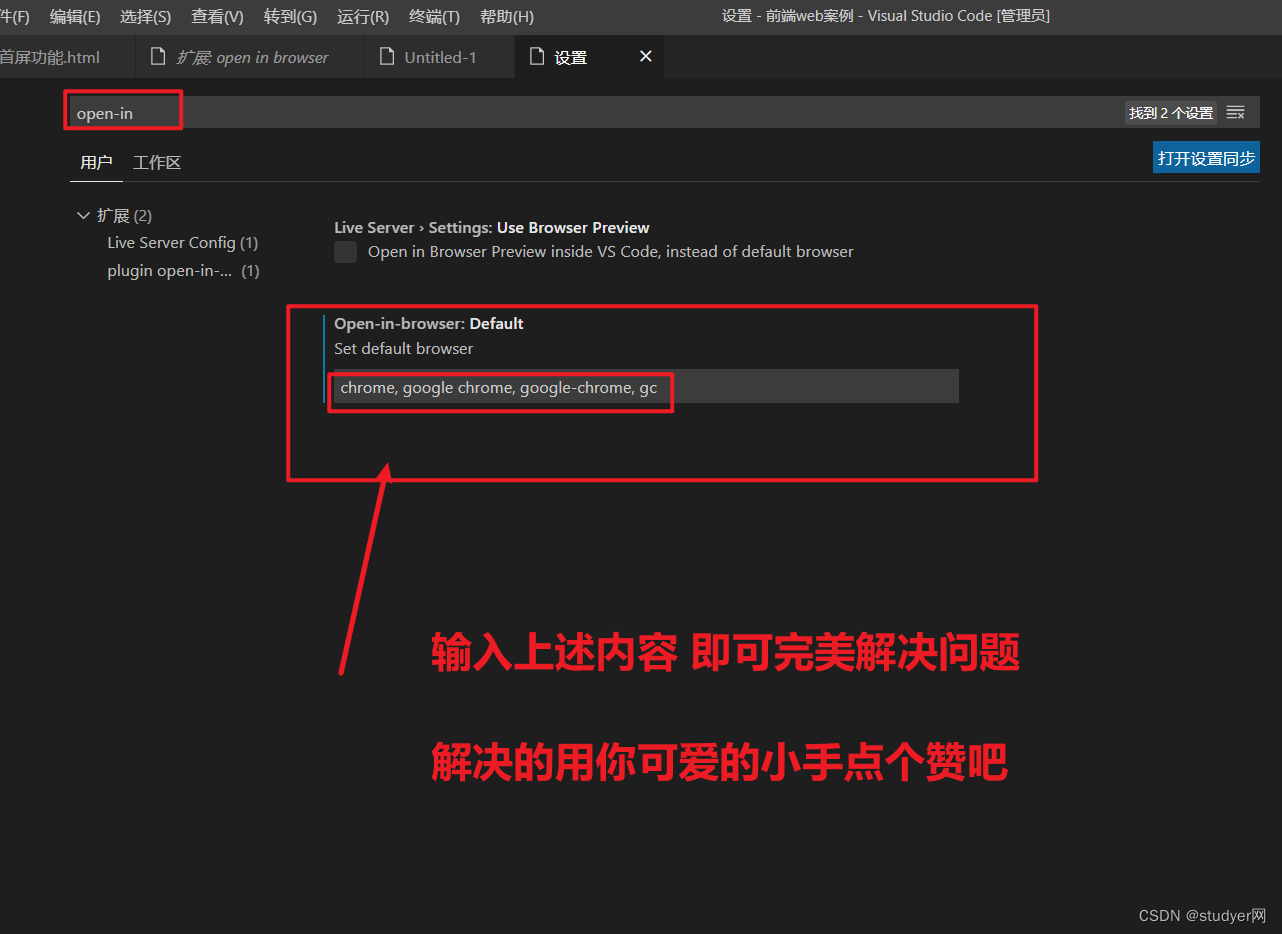The width and height of the screenshot is (1282, 934).
Task: Open the 查看(V) menu
Action: (218, 17)
